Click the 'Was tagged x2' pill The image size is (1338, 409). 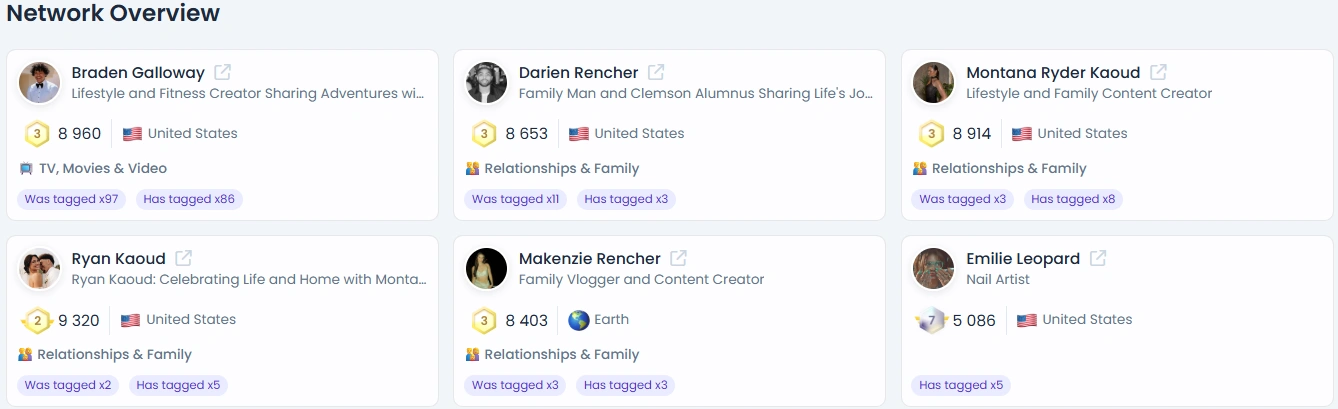pyautogui.click(x=68, y=385)
